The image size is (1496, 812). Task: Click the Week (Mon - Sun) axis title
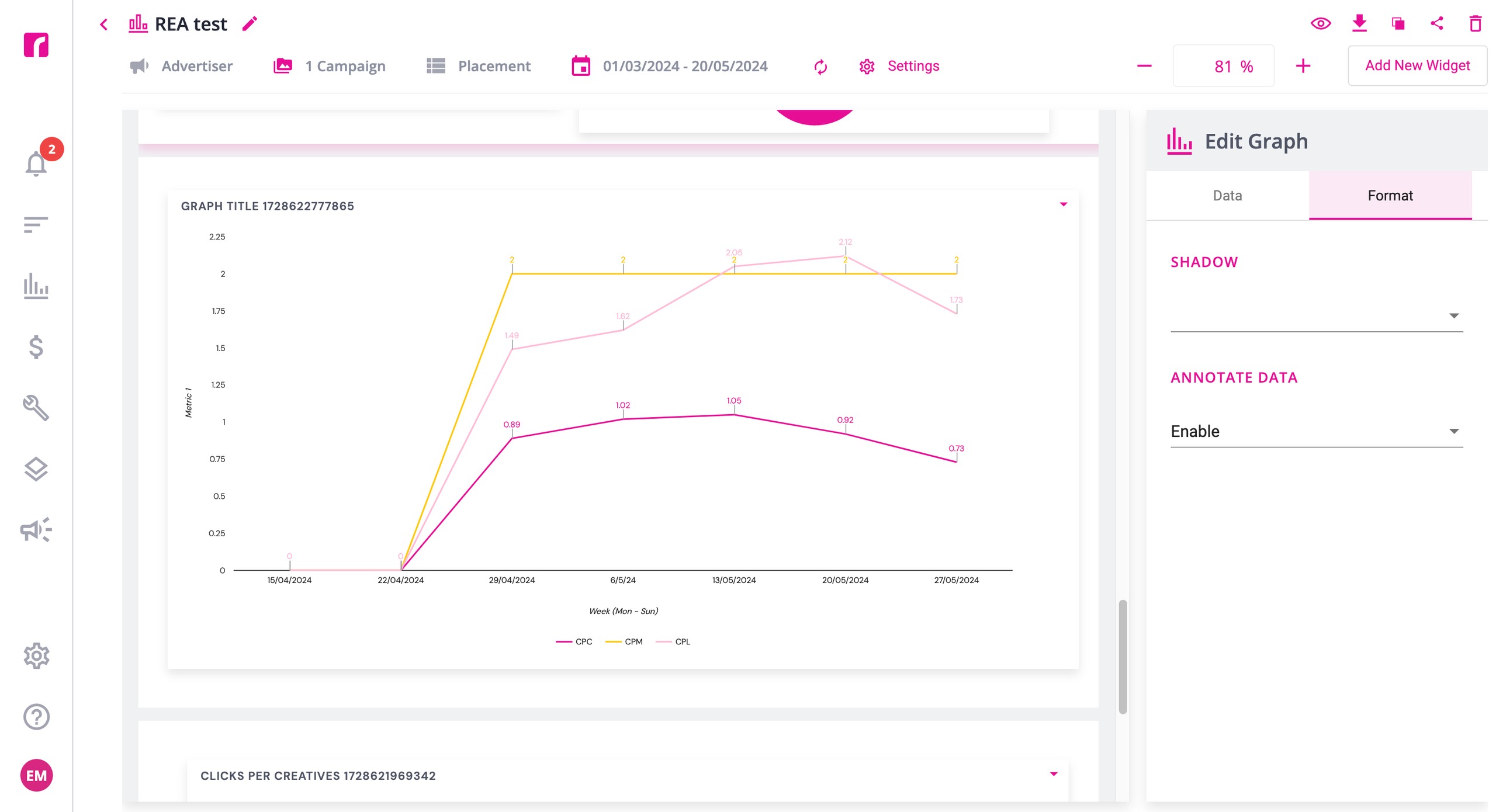pyautogui.click(x=623, y=611)
